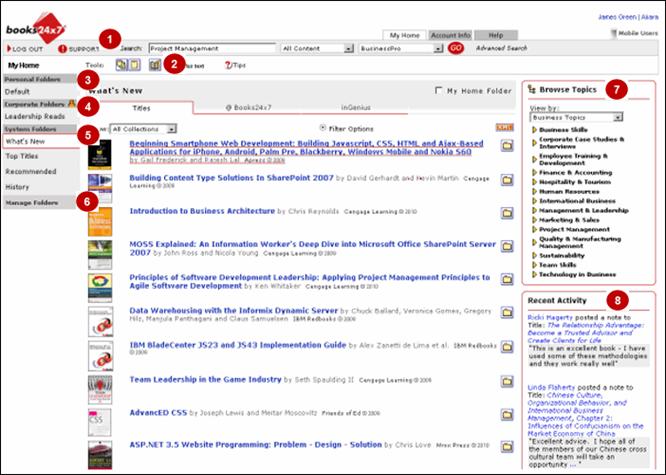Screen dimensions: 666x475
Task: Click the Mobile Users icon
Action: pos(612,33)
